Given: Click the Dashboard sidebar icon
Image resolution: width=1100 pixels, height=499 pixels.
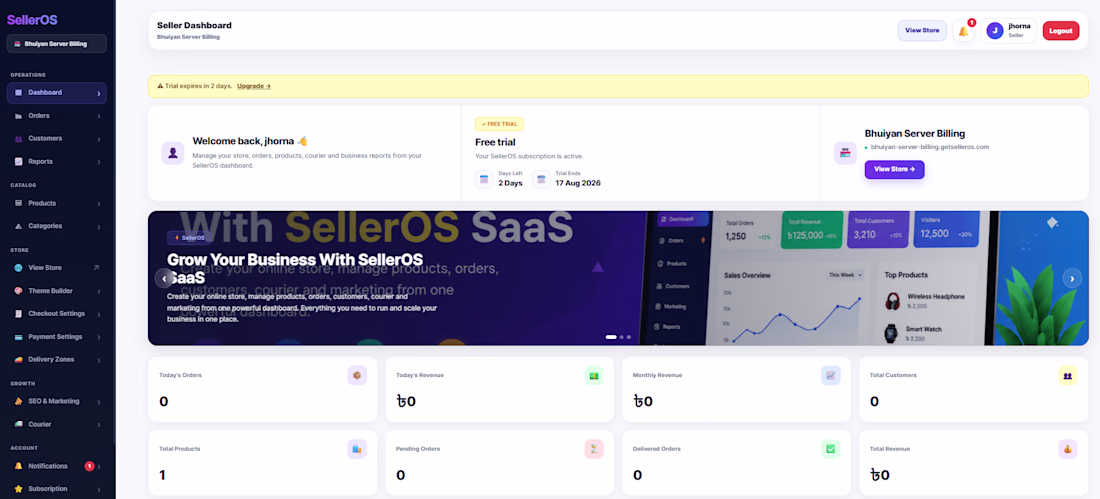Looking at the screenshot, I should tap(18, 93).
